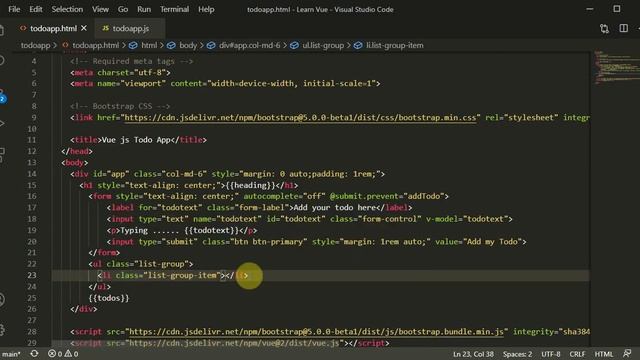Click the main* branch in status bar
The image size is (640, 360).
click(x=11, y=354)
